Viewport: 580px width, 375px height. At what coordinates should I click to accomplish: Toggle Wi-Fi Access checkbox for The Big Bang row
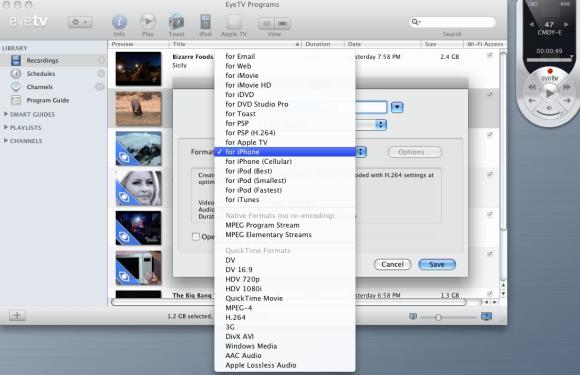click(x=490, y=294)
